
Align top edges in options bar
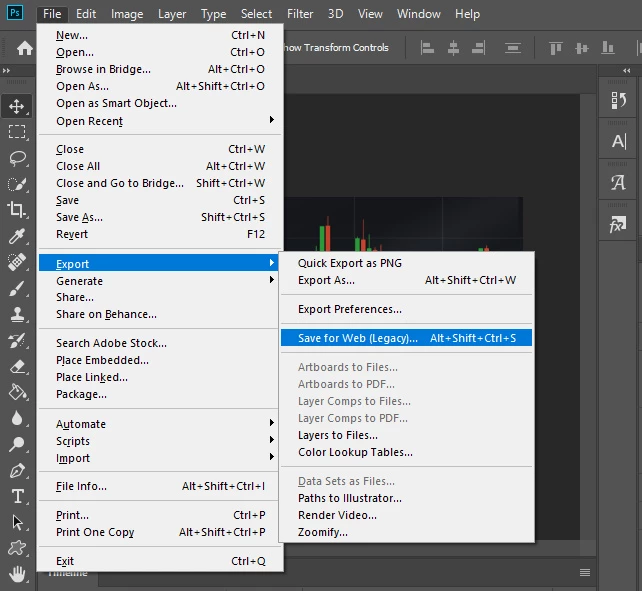[x=556, y=48]
